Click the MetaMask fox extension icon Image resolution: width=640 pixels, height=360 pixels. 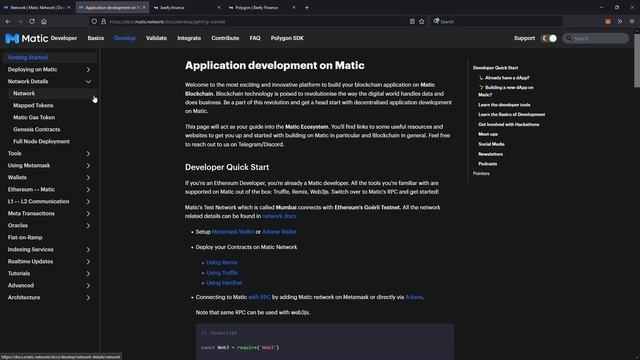pos(608,21)
